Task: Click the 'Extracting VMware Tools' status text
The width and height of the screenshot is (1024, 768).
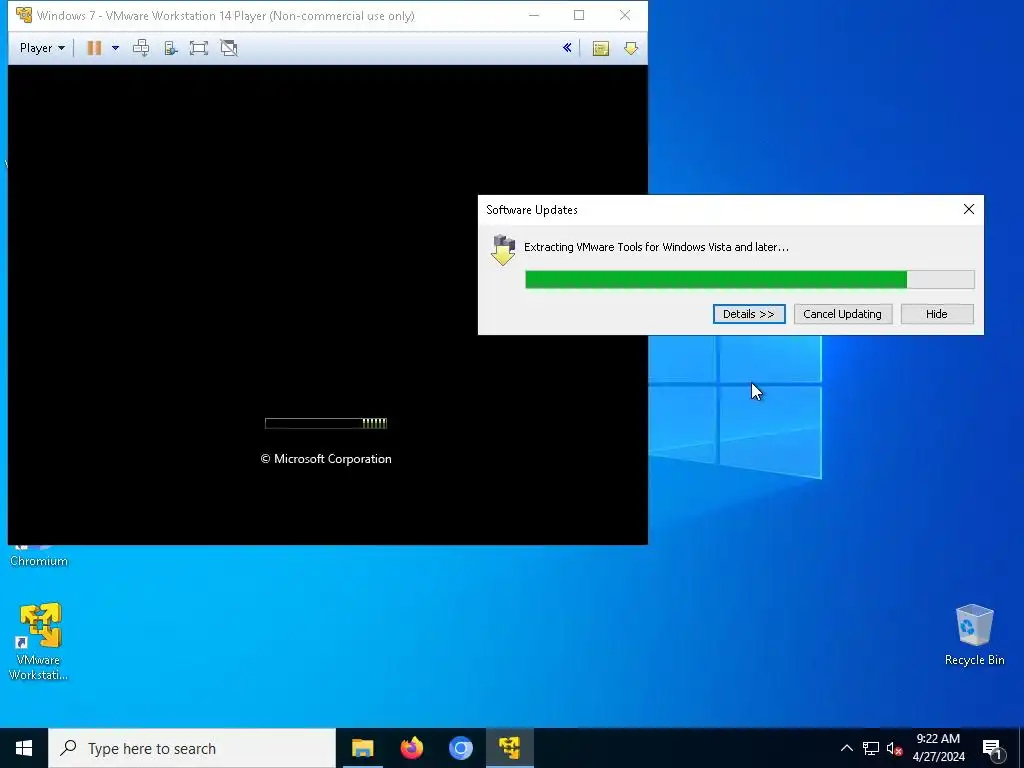Action: click(x=656, y=247)
